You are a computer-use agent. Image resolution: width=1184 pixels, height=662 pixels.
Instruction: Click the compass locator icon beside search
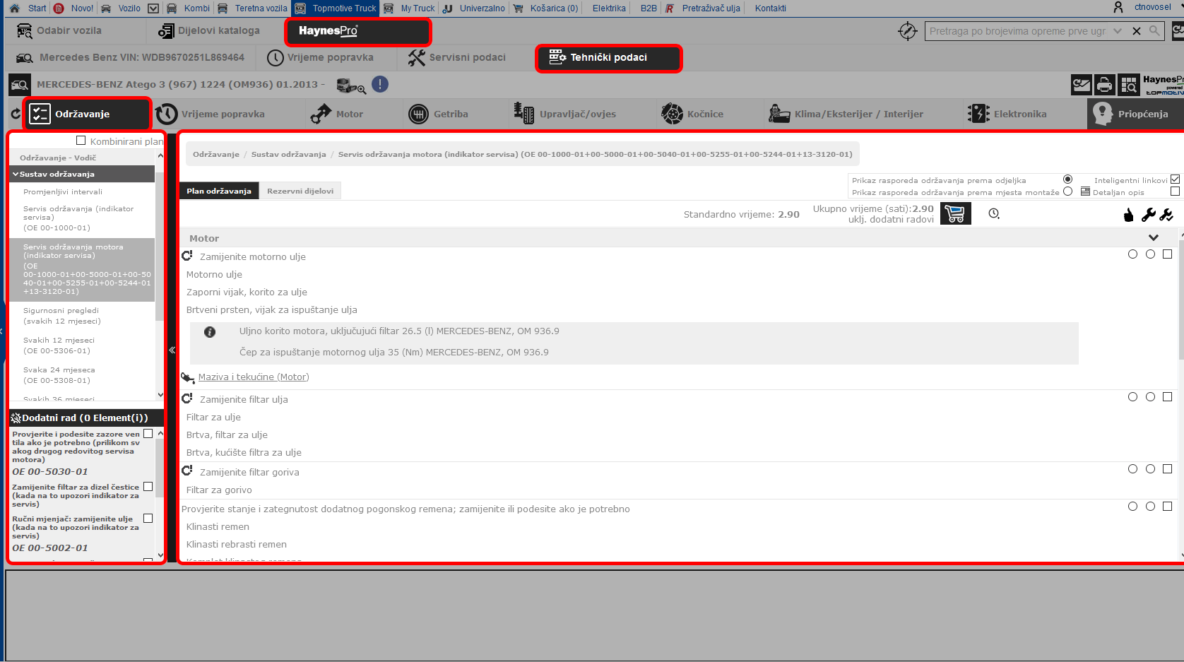(x=907, y=31)
